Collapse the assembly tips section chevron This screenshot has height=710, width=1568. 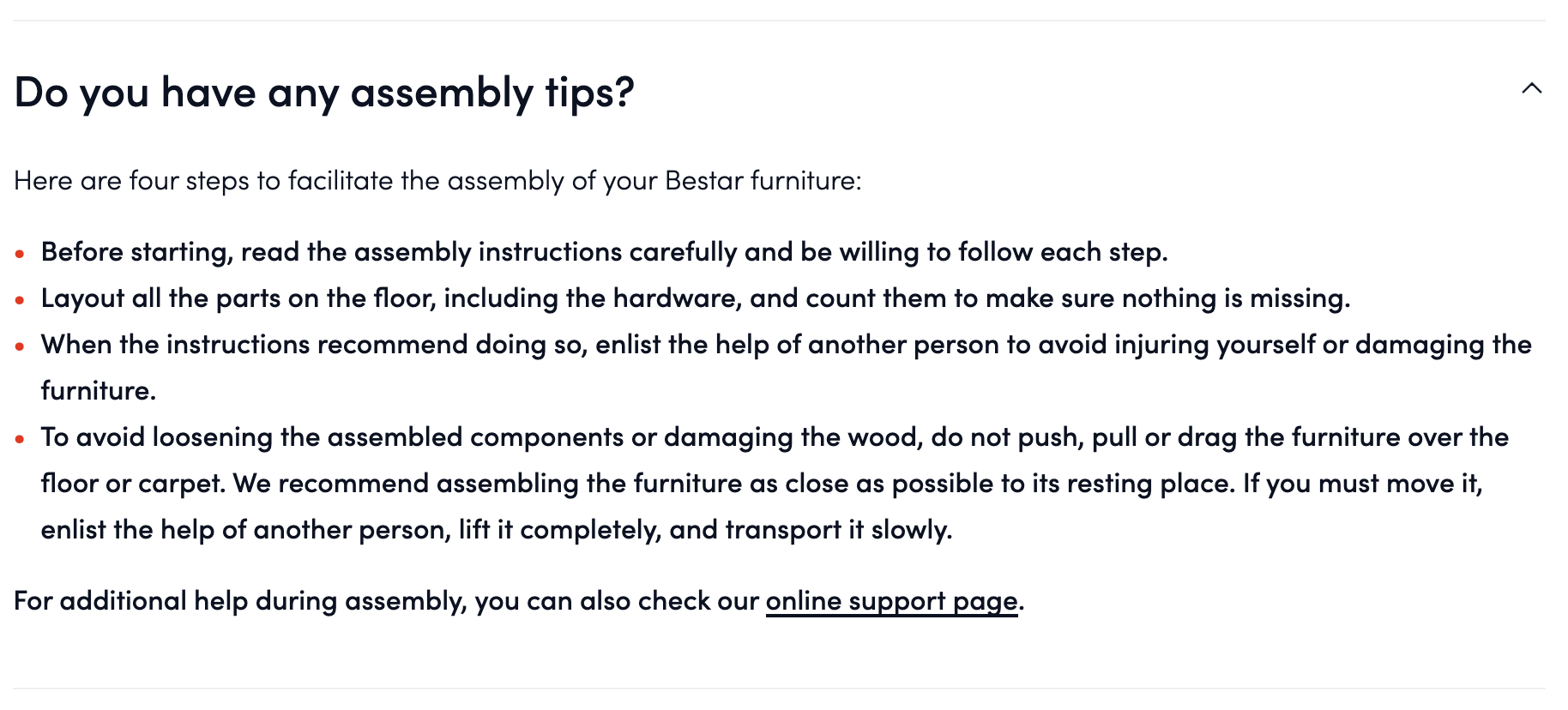pos(1531,88)
